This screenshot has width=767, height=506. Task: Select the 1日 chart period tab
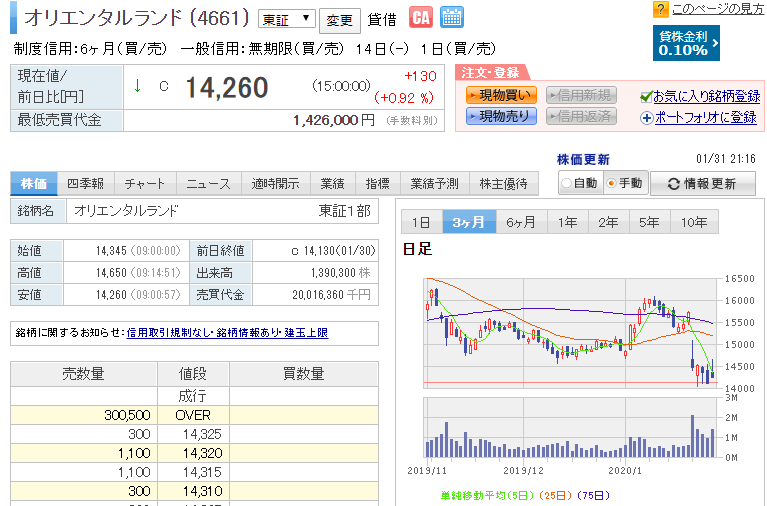421,222
